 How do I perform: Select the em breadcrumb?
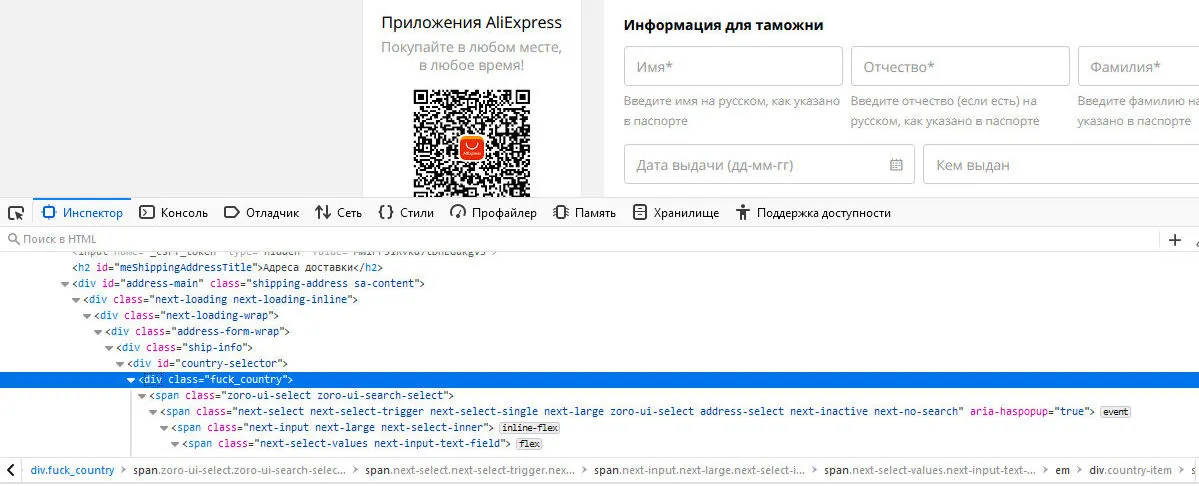[1063, 470]
